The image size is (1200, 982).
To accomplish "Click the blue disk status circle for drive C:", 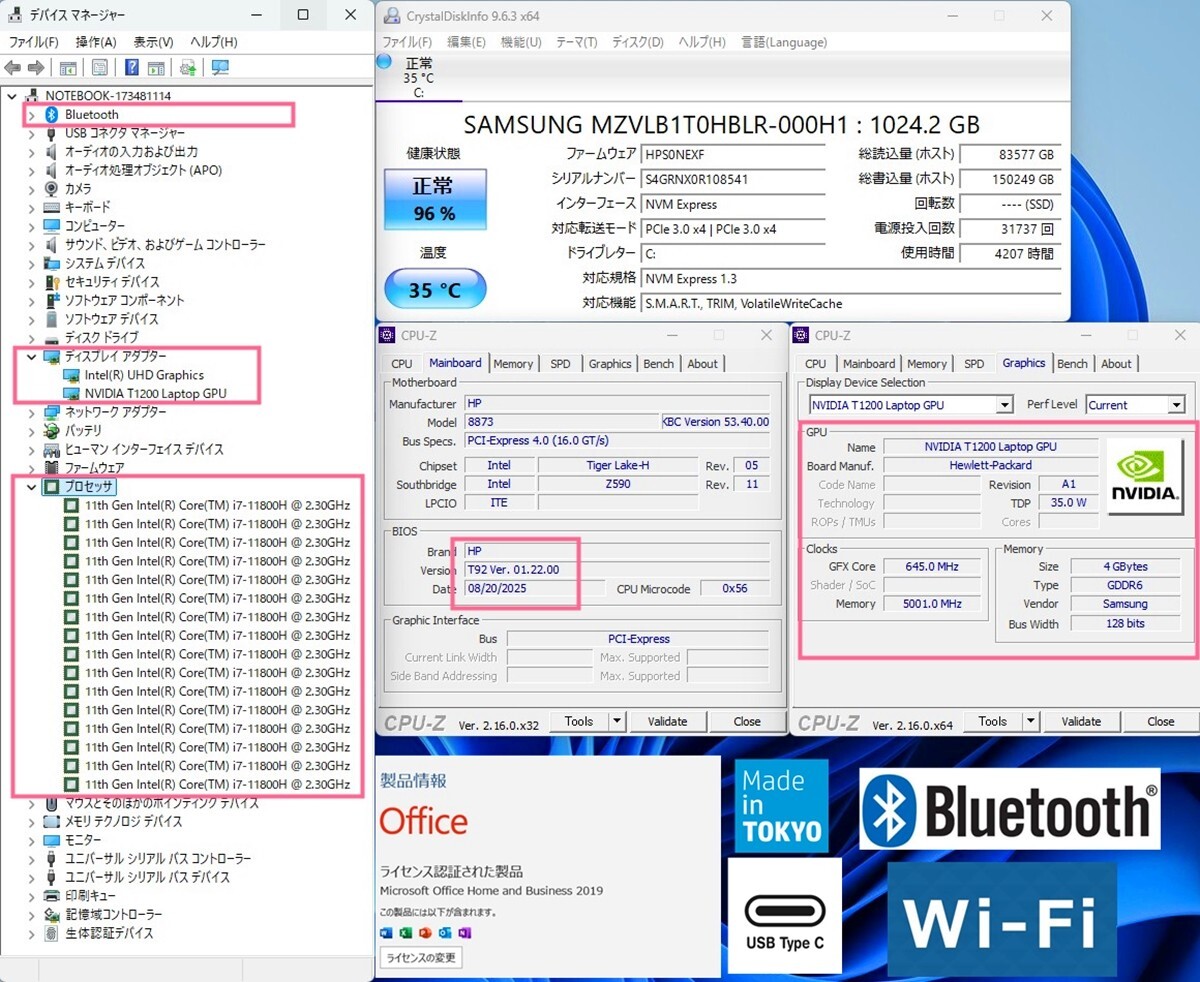I will 384,63.
